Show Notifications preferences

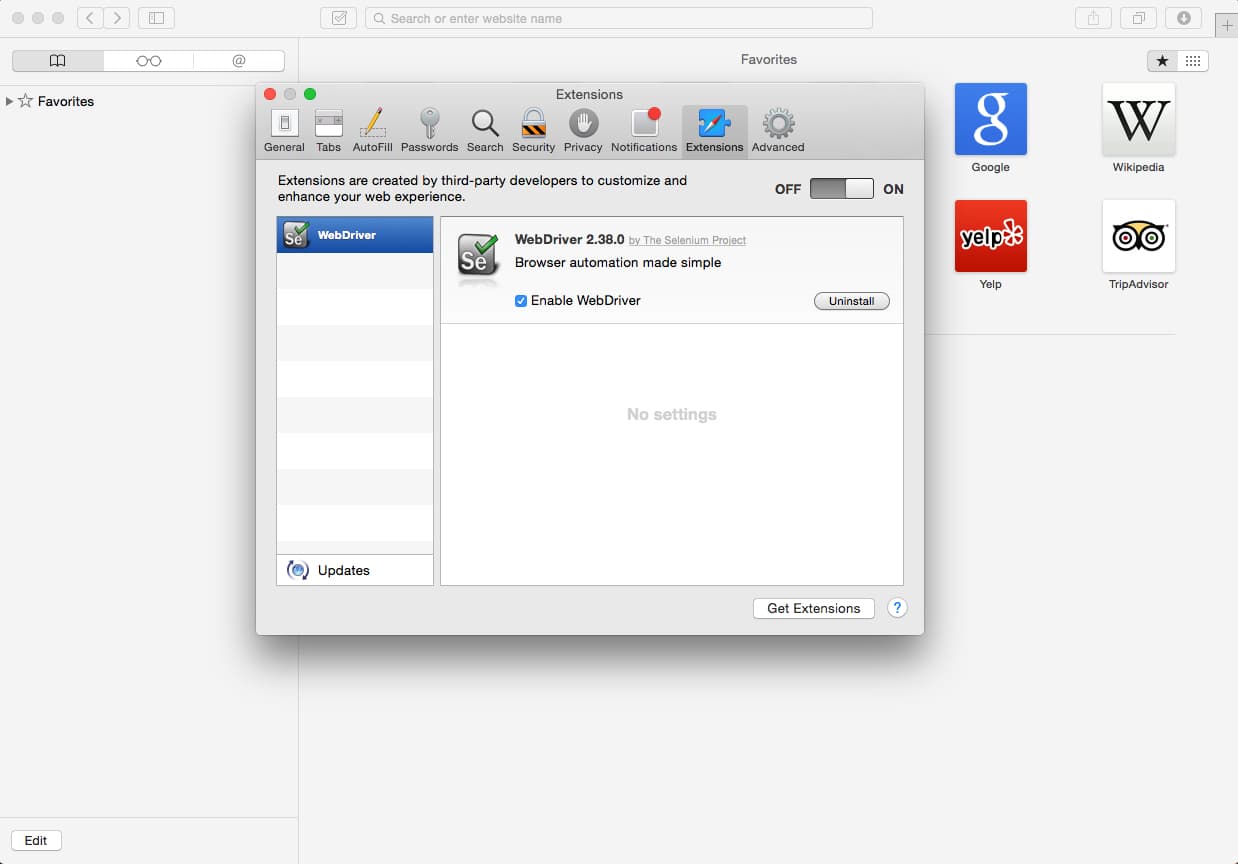[x=644, y=130]
